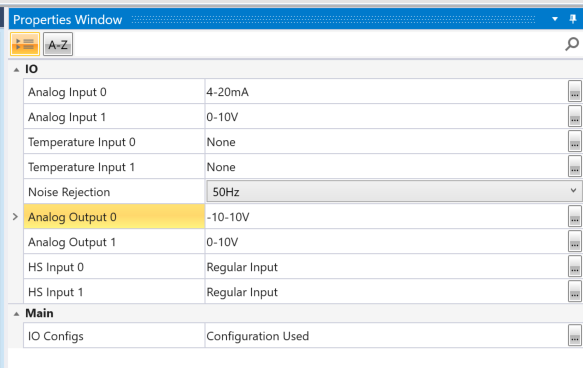583x368 pixels.
Task: Switch to categorized property view
Action: (x=25, y=44)
